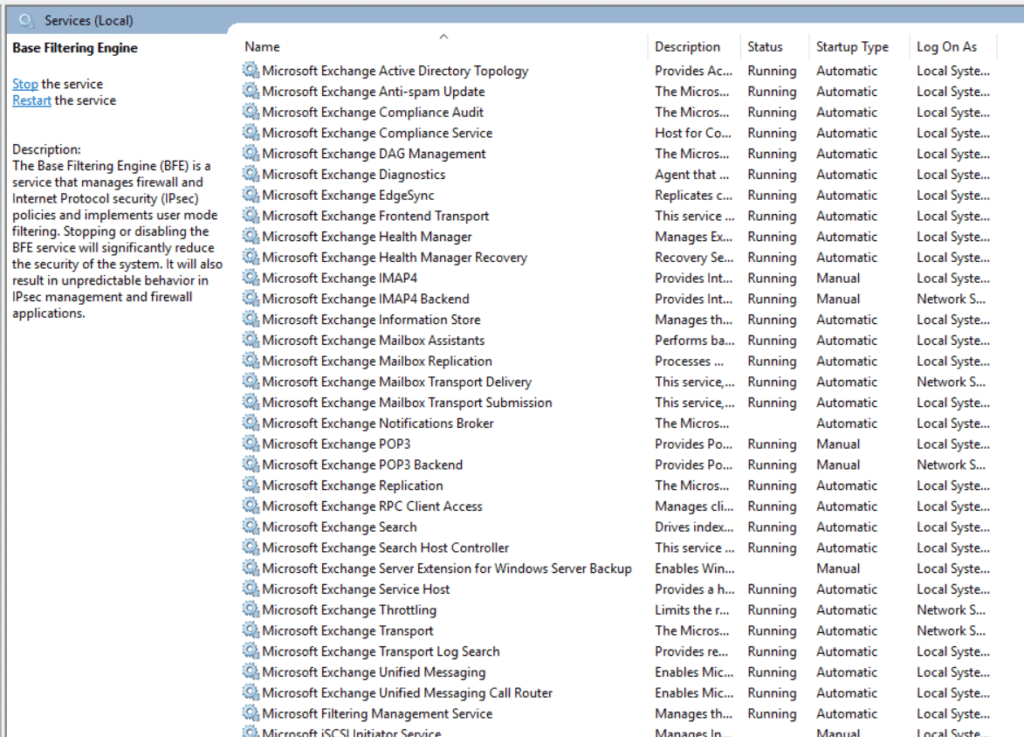Click the Services (Local) magnifier icon in header
Viewport: 1024px width, 737px height.
coord(26,20)
